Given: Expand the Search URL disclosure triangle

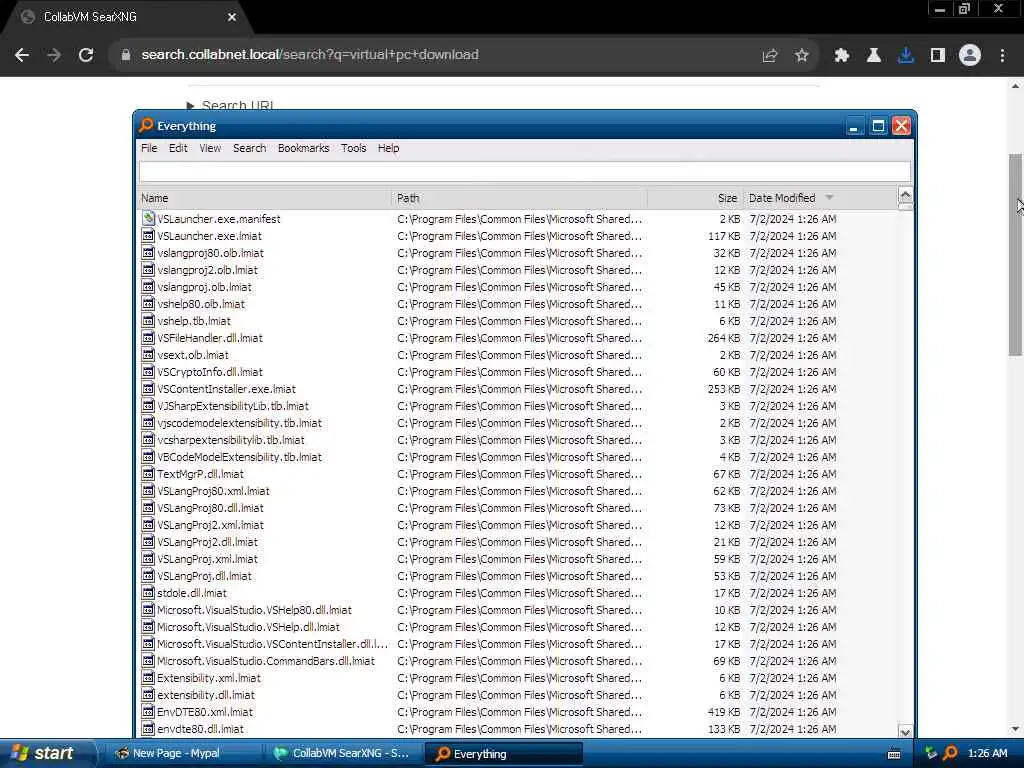Looking at the screenshot, I should (x=190, y=105).
